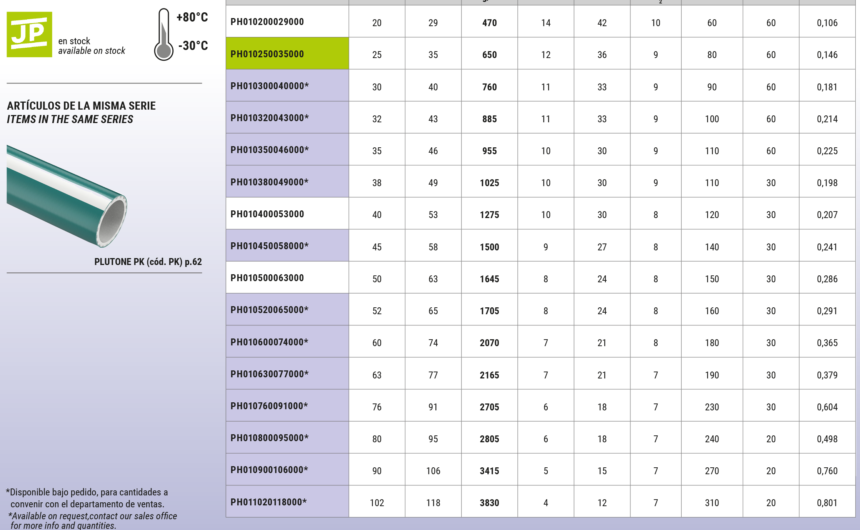Select the 'Items in the same series' heading
The height and width of the screenshot is (530, 860).
(70, 119)
